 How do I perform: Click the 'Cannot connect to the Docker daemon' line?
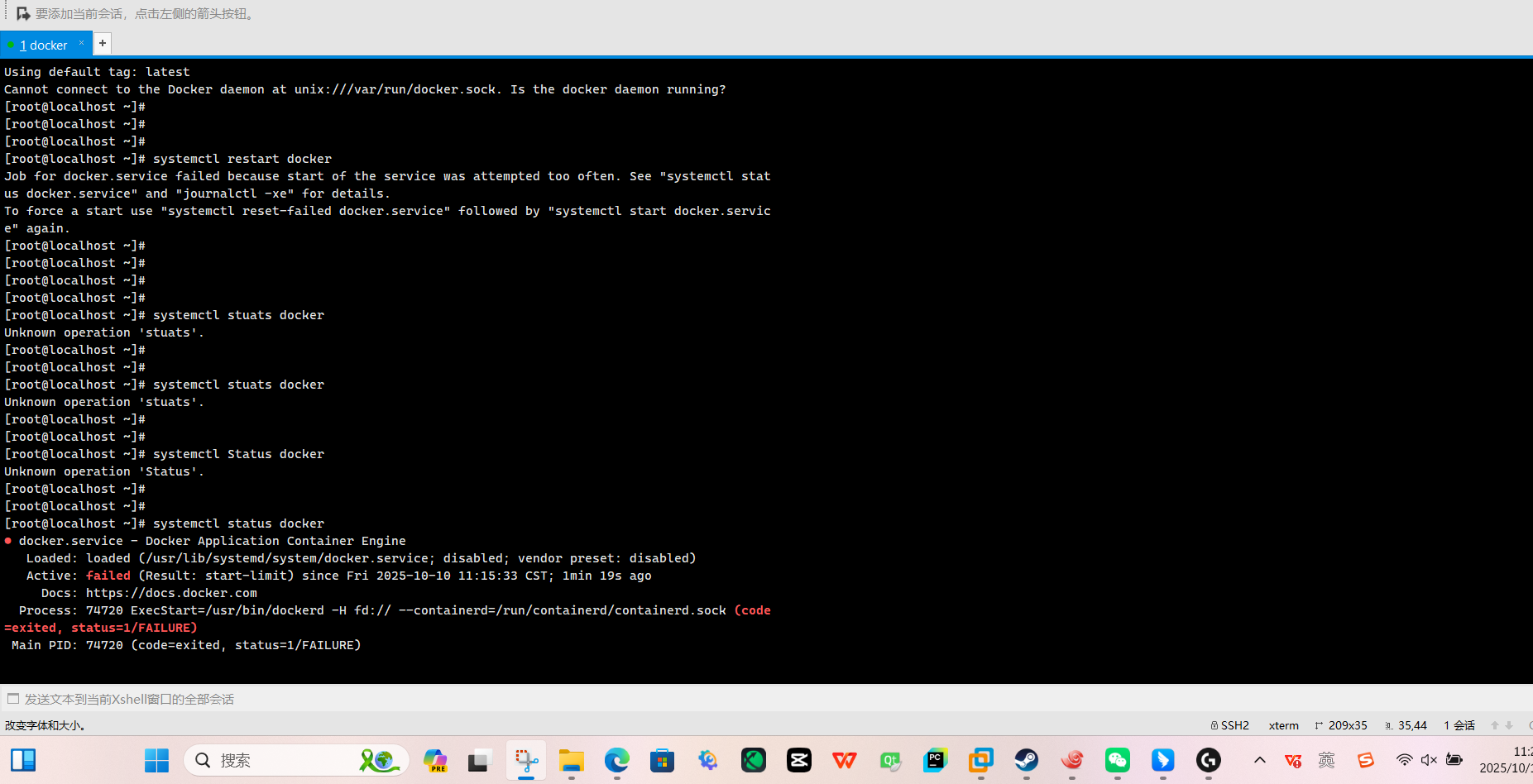pos(365,89)
